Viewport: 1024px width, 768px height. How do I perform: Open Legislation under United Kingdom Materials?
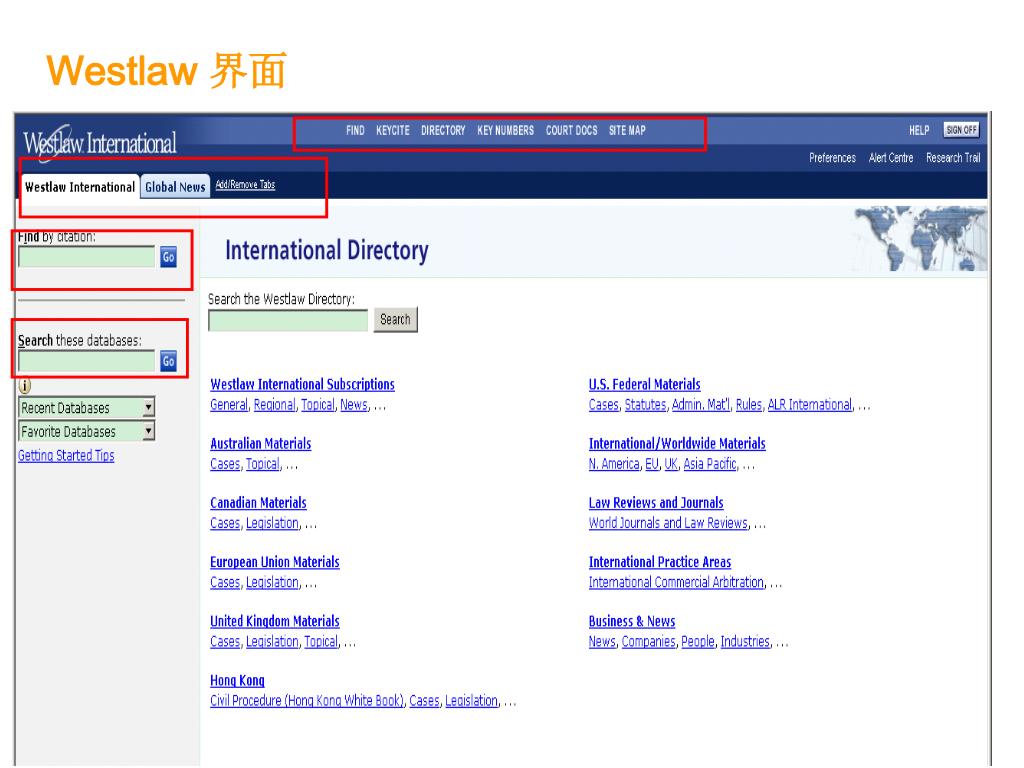(272, 642)
